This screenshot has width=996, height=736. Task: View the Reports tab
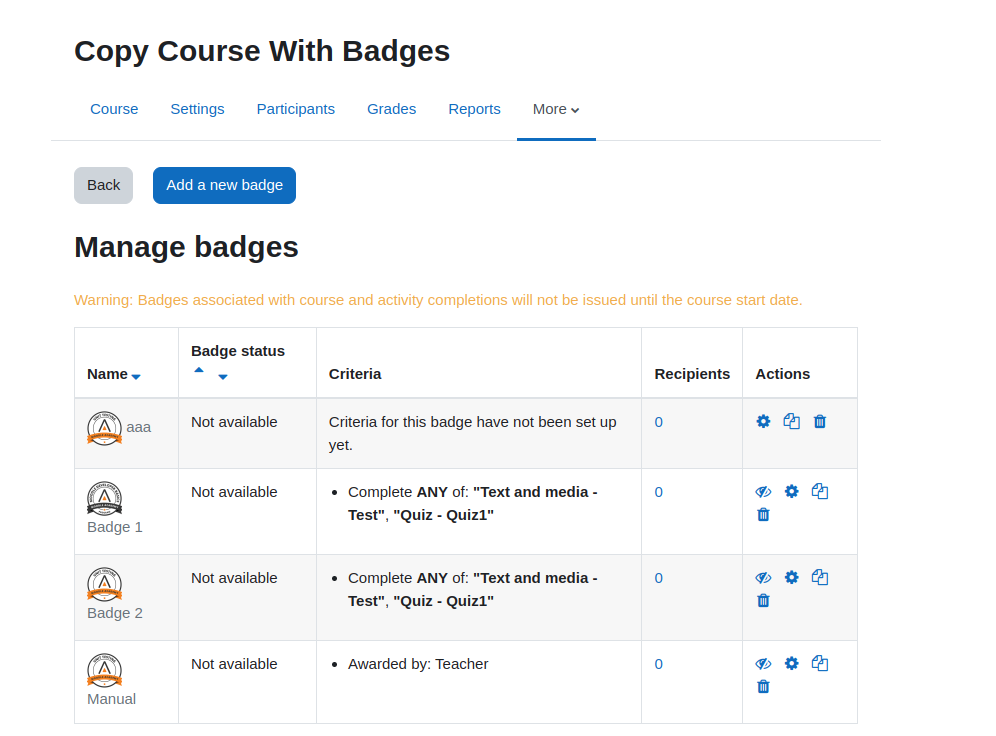point(474,109)
